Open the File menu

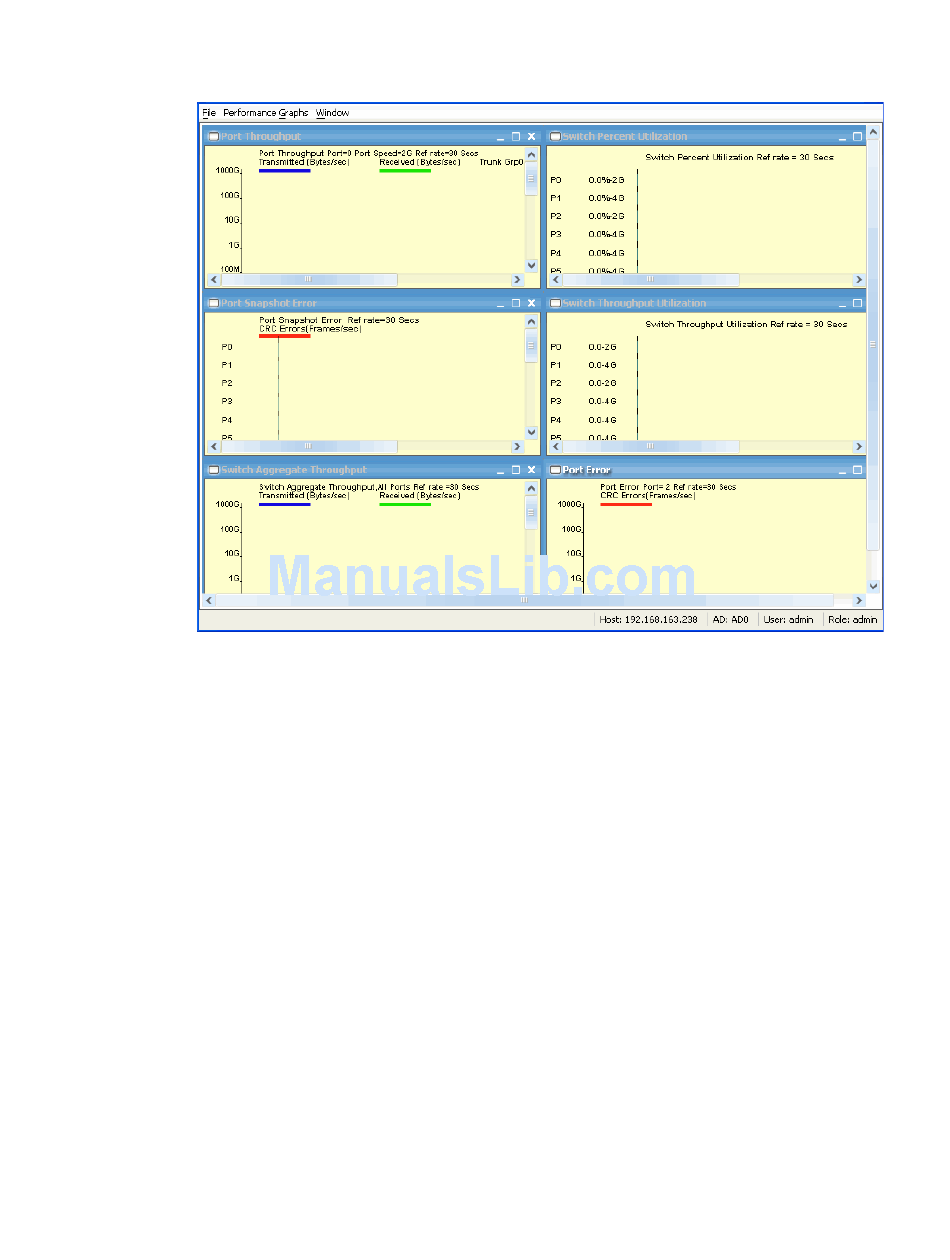coord(209,113)
